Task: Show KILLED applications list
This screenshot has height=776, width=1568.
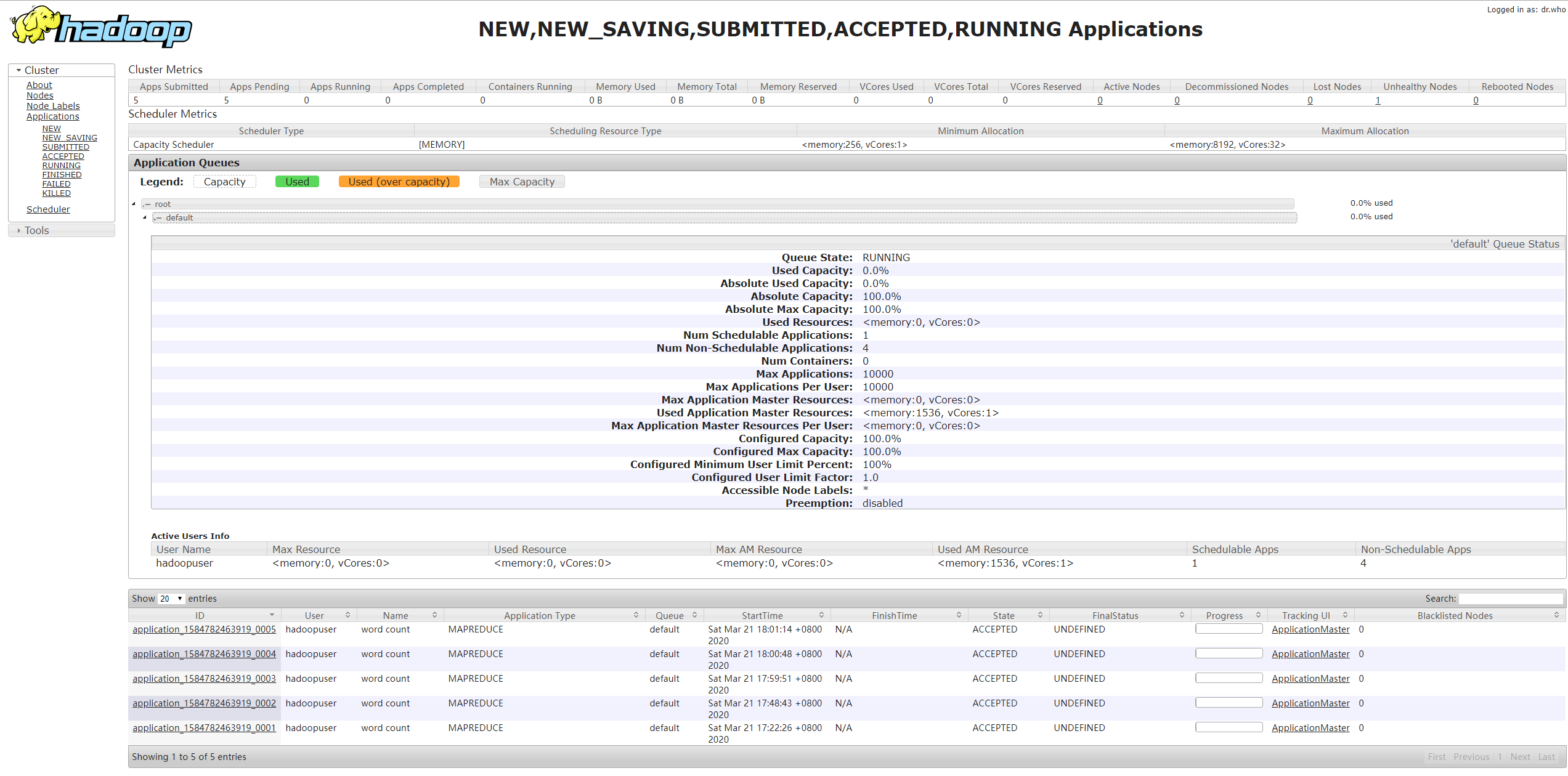Action: (57, 193)
